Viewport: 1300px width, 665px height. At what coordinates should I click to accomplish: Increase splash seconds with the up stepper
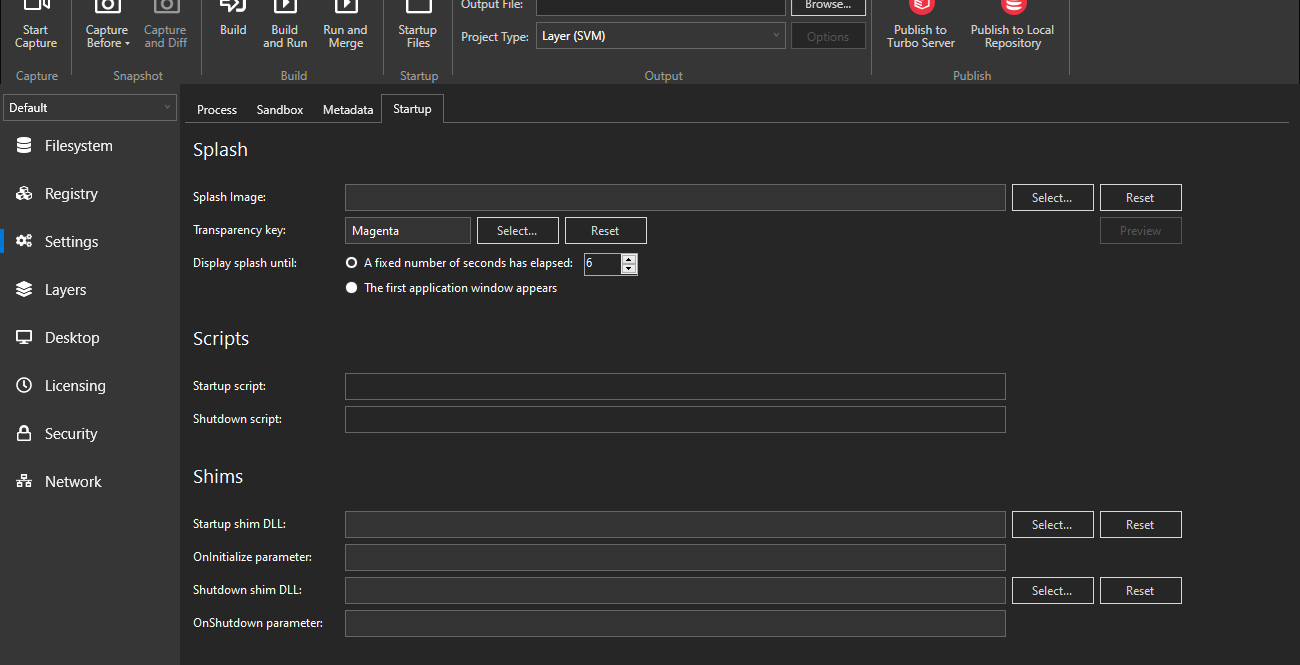click(x=629, y=258)
